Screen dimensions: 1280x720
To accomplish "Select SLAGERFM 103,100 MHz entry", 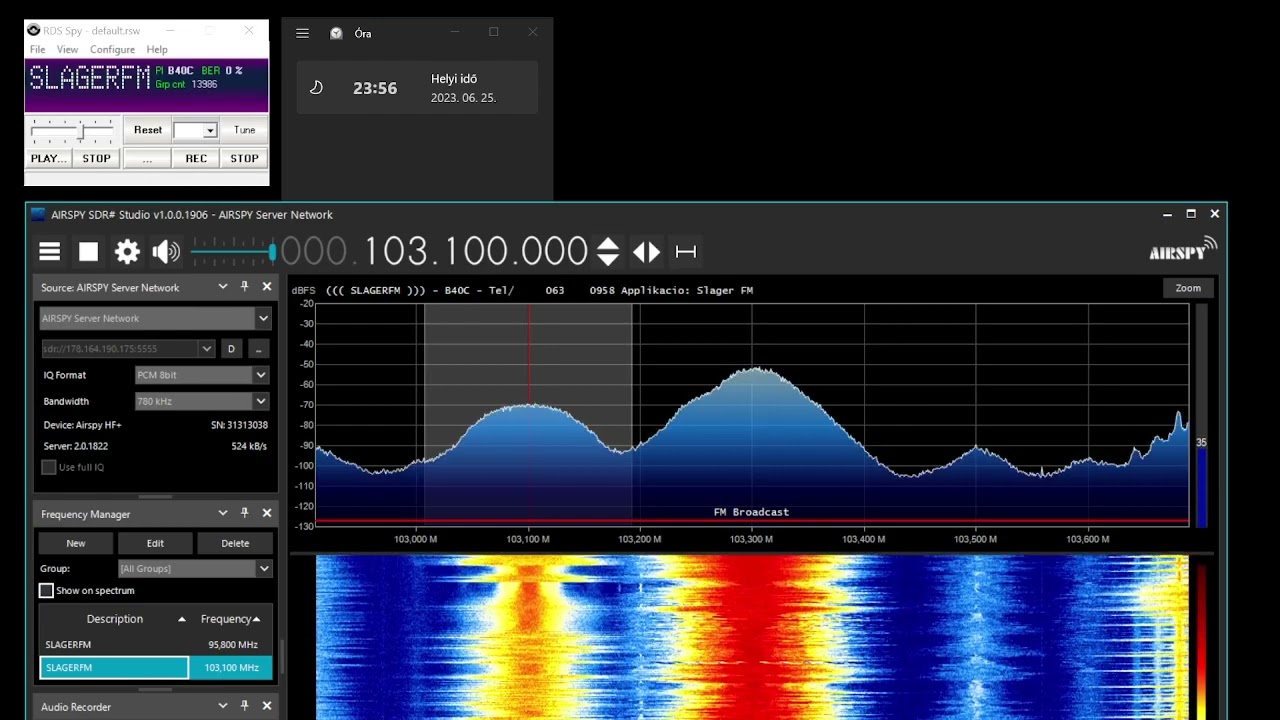I will 155,667.
